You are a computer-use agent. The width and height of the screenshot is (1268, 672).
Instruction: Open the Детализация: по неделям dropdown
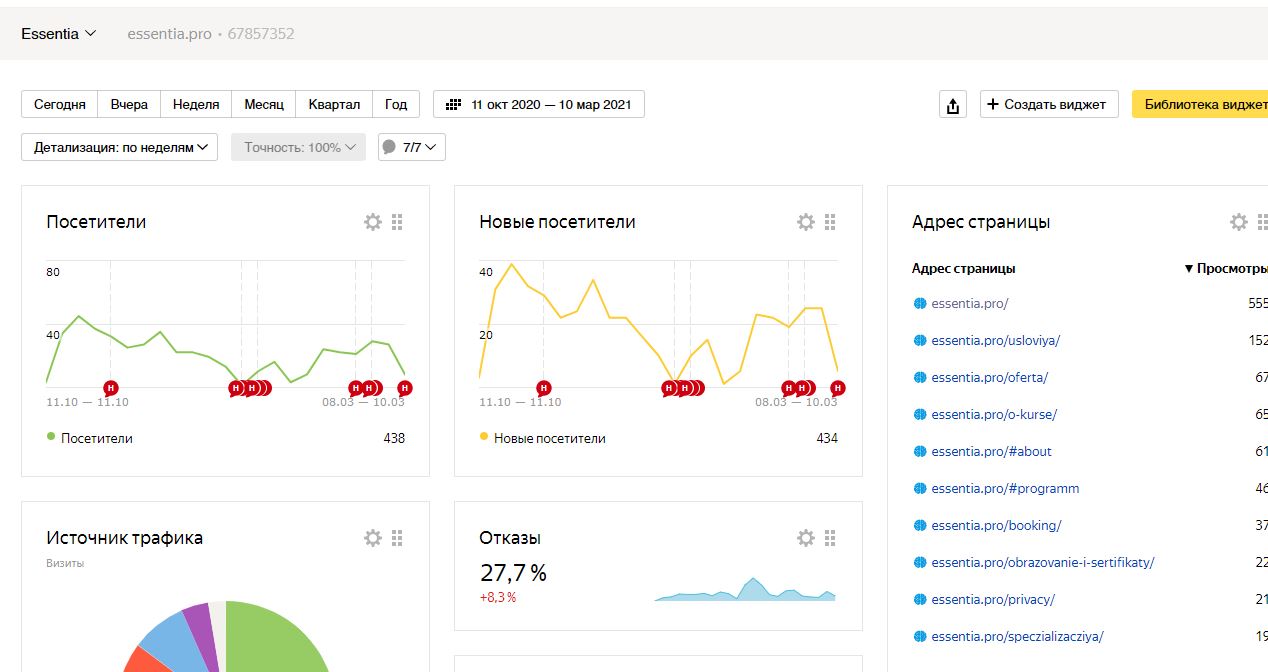120,147
